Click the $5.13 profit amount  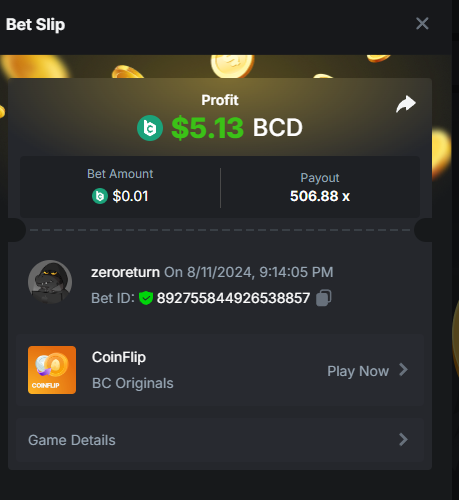click(x=207, y=128)
